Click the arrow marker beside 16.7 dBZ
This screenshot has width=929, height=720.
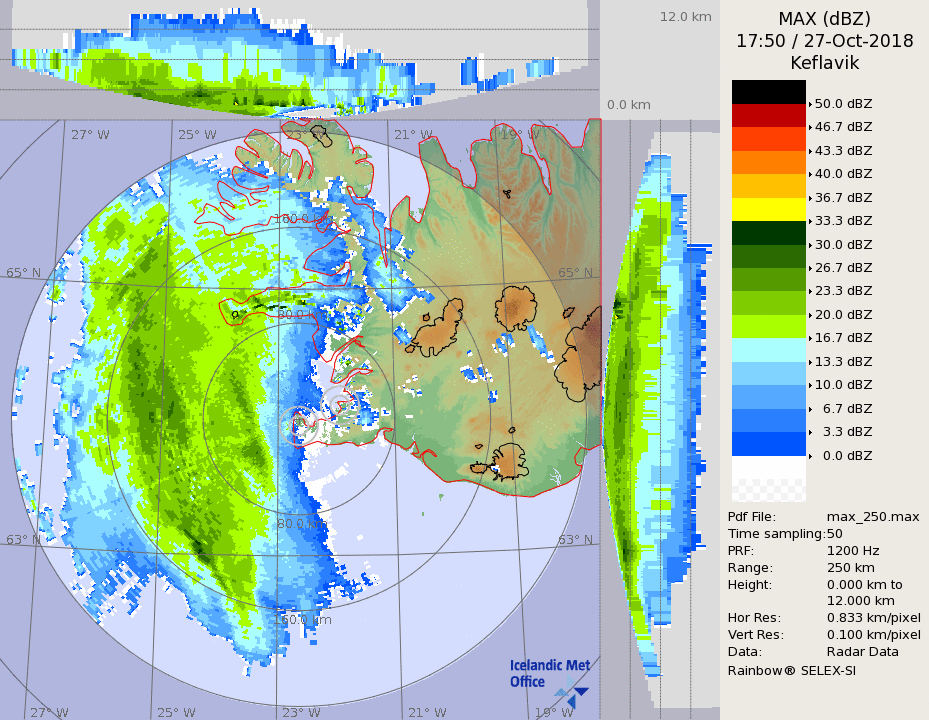[x=811, y=338]
